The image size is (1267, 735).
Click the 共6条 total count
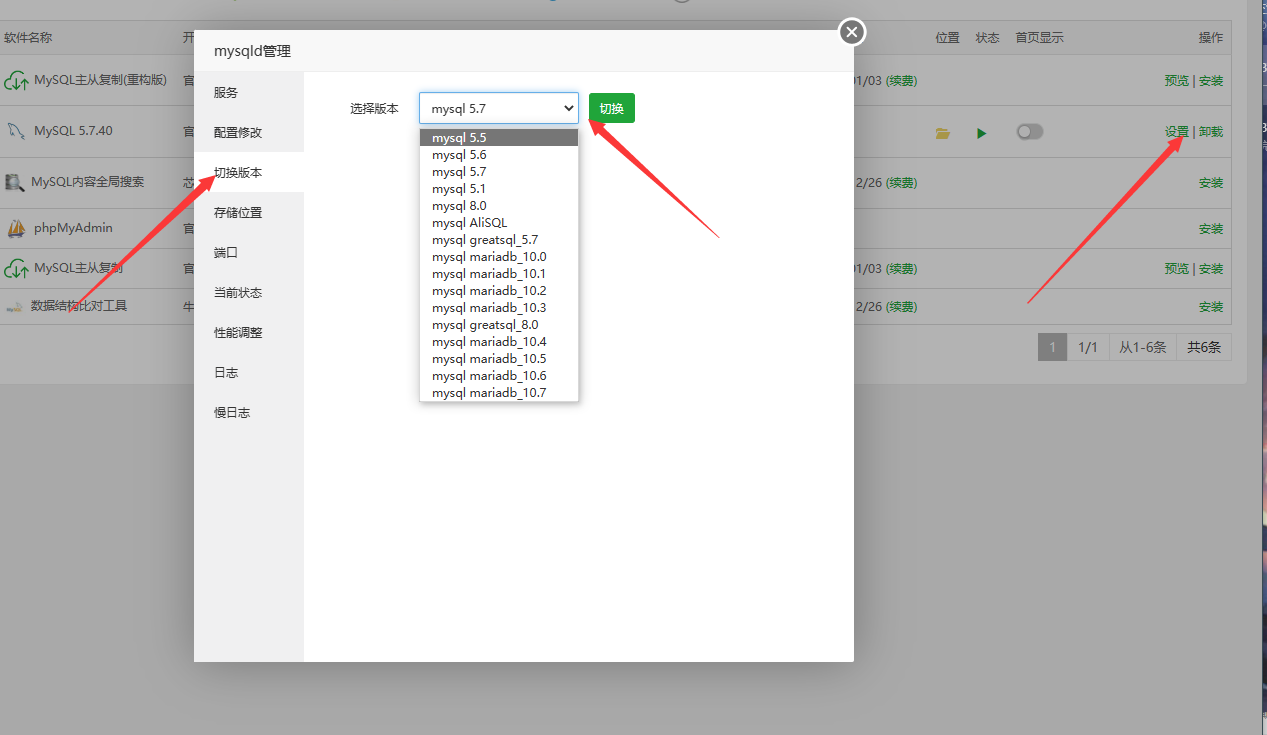coord(1204,347)
